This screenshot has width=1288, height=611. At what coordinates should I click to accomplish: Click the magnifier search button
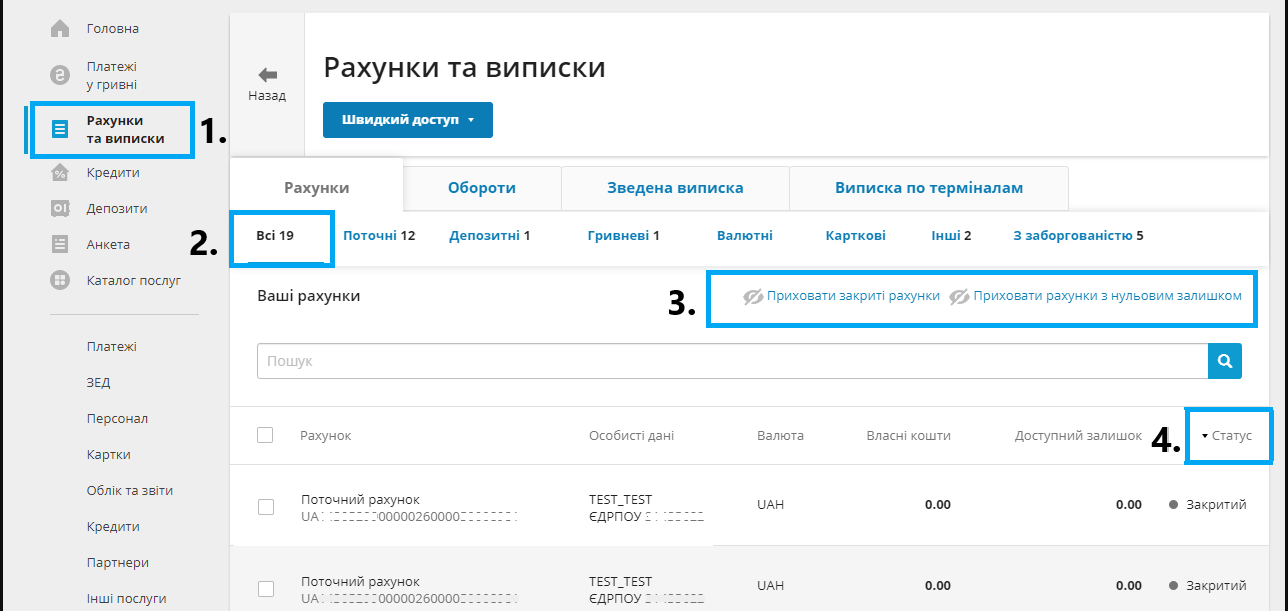[1224, 360]
